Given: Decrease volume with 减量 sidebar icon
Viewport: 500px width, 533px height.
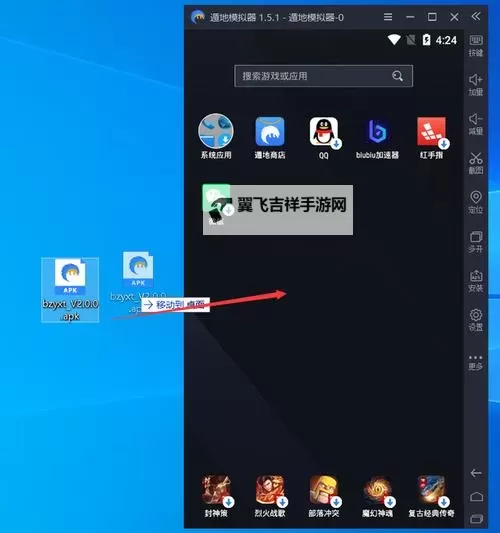Looking at the screenshot, I should pyautogui.click(x=476, y=124).
